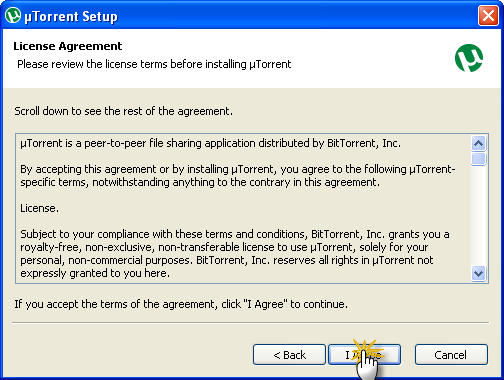Click the large green µTorrent logo
This screenshot has width=504, height=380.
pos(469,58)
